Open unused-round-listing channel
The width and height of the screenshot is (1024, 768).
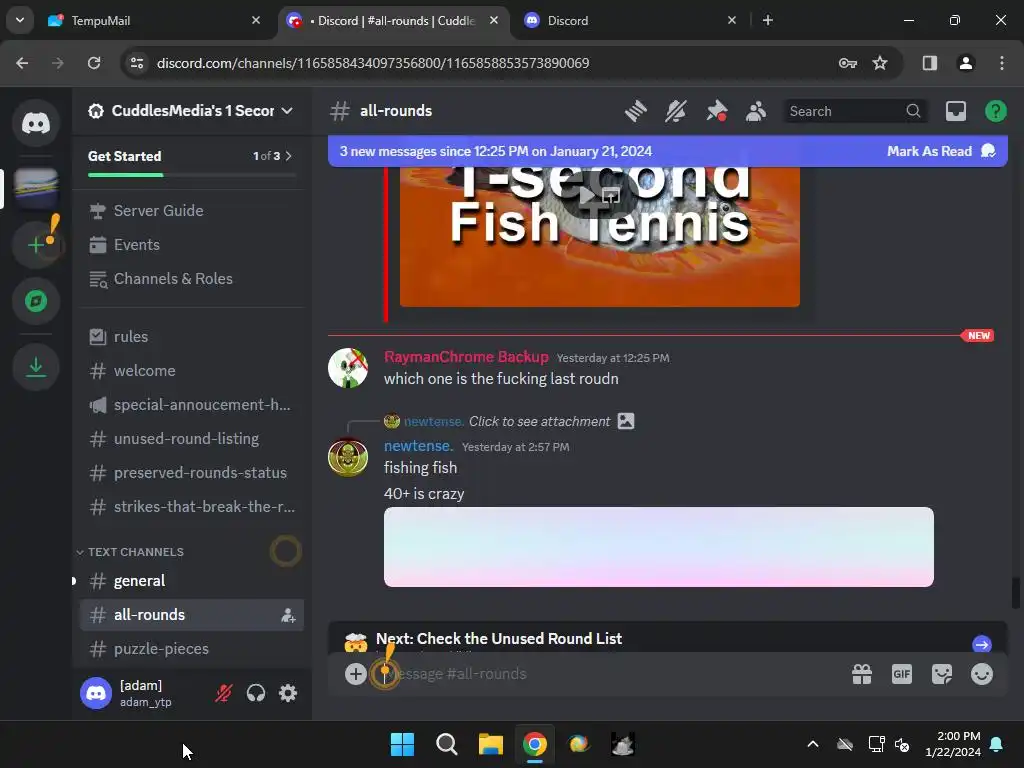[192, 438]
